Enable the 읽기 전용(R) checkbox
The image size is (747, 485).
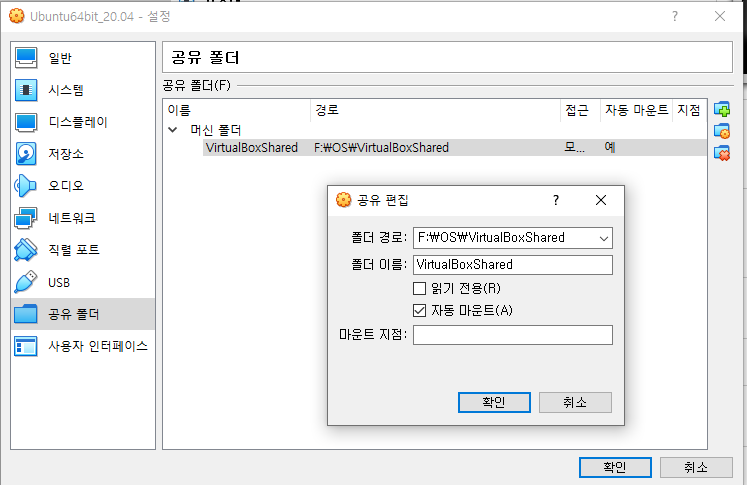click(x=419, y=288)
